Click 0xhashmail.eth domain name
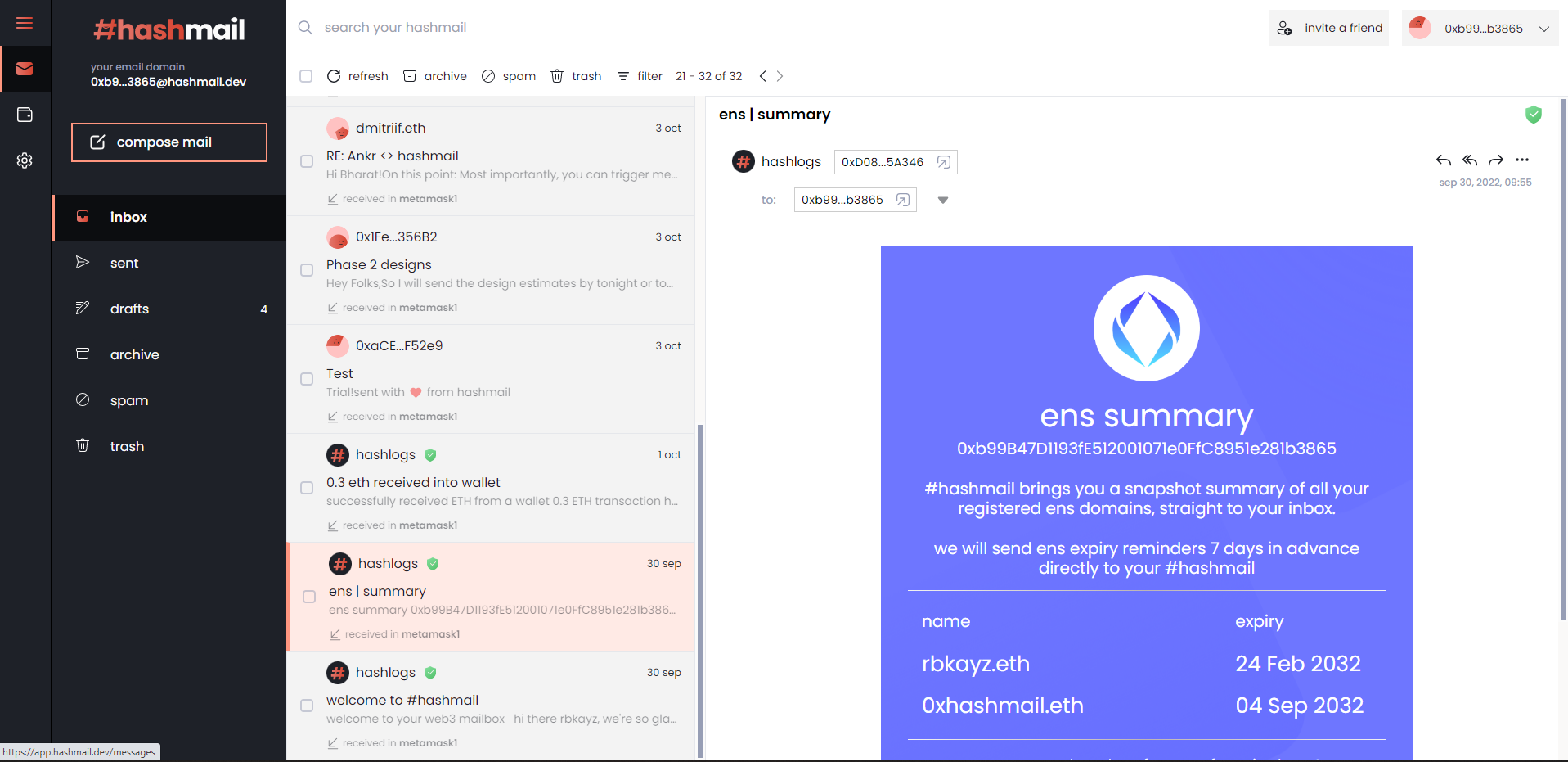The height and width of the screenshot is (762, 1568). (1003, 706)
